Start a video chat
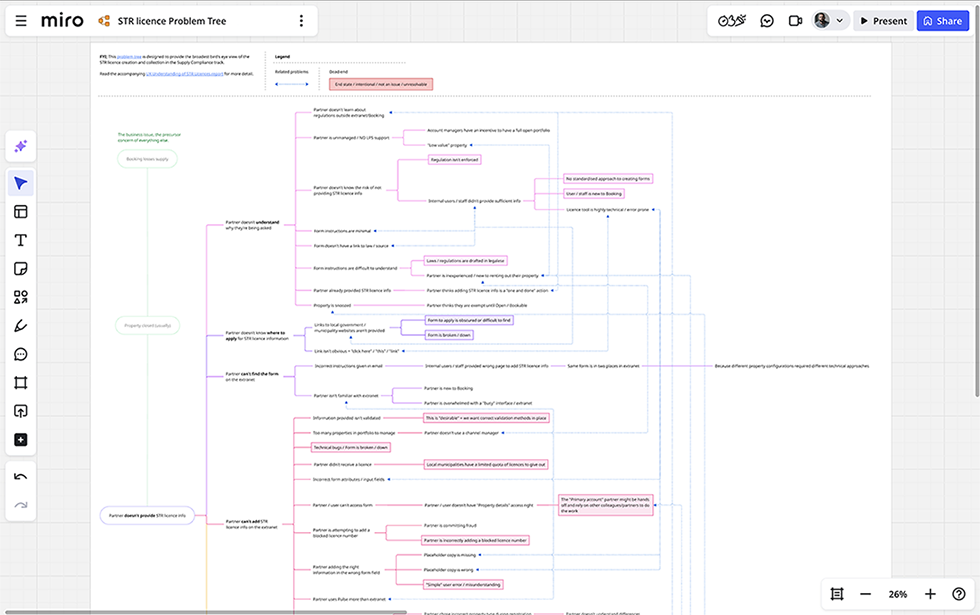The image size is (980, 615). point(795,20)
